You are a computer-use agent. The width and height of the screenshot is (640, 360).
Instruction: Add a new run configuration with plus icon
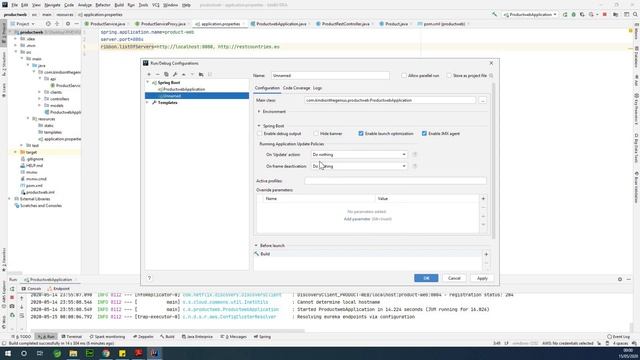pos(149,74)
